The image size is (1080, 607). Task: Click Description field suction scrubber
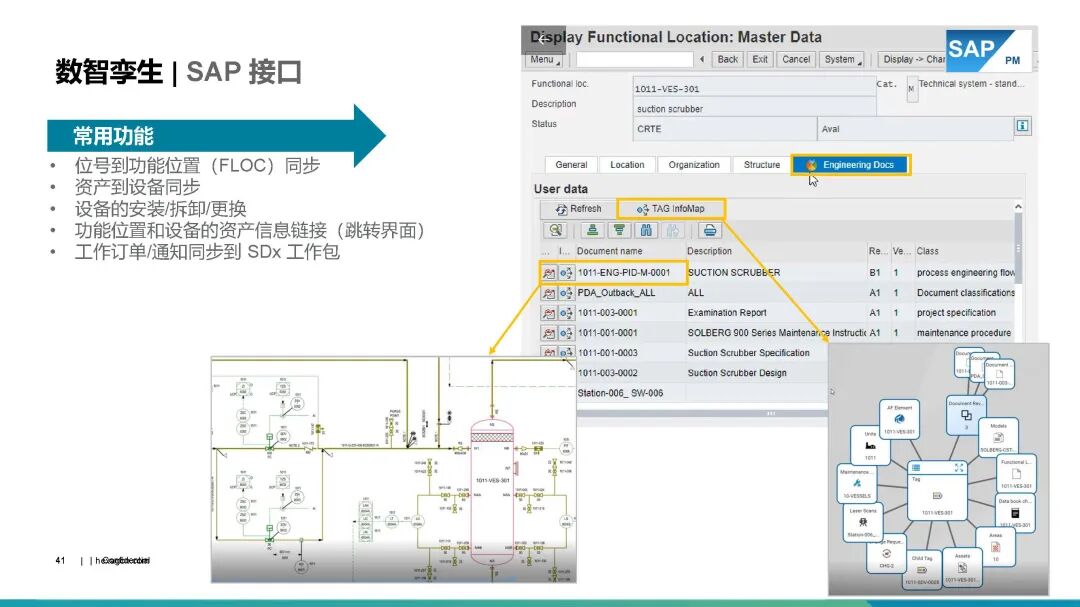click(x=754, y=108)
